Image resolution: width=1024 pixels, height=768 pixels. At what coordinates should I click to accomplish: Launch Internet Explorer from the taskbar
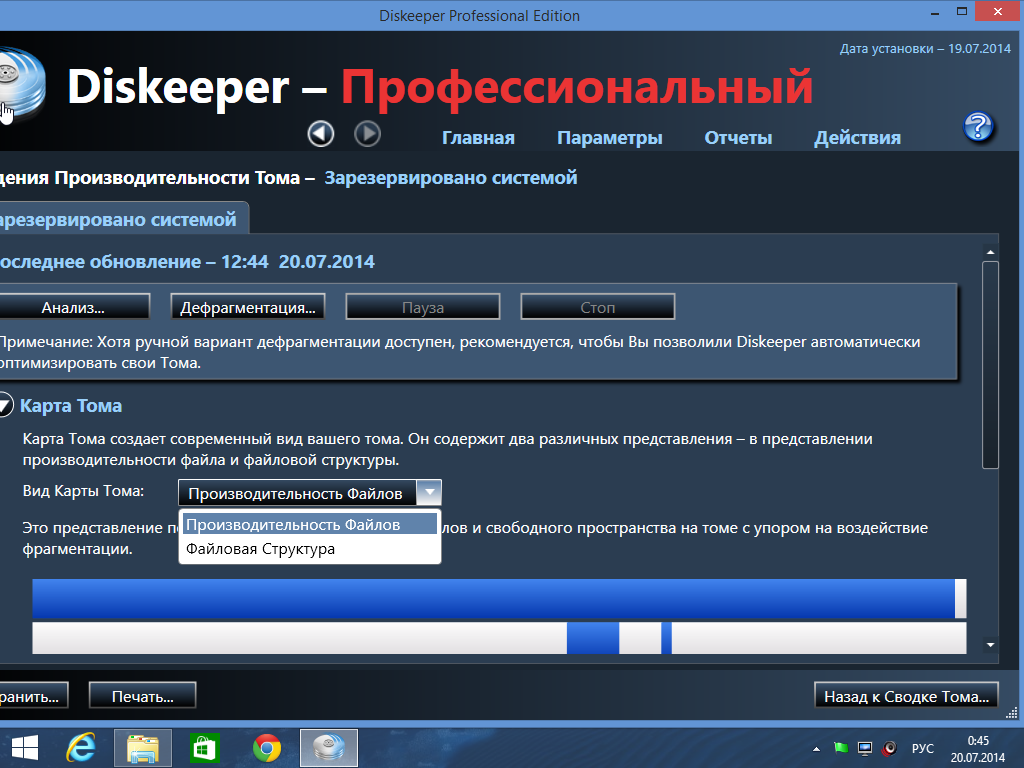81,748
